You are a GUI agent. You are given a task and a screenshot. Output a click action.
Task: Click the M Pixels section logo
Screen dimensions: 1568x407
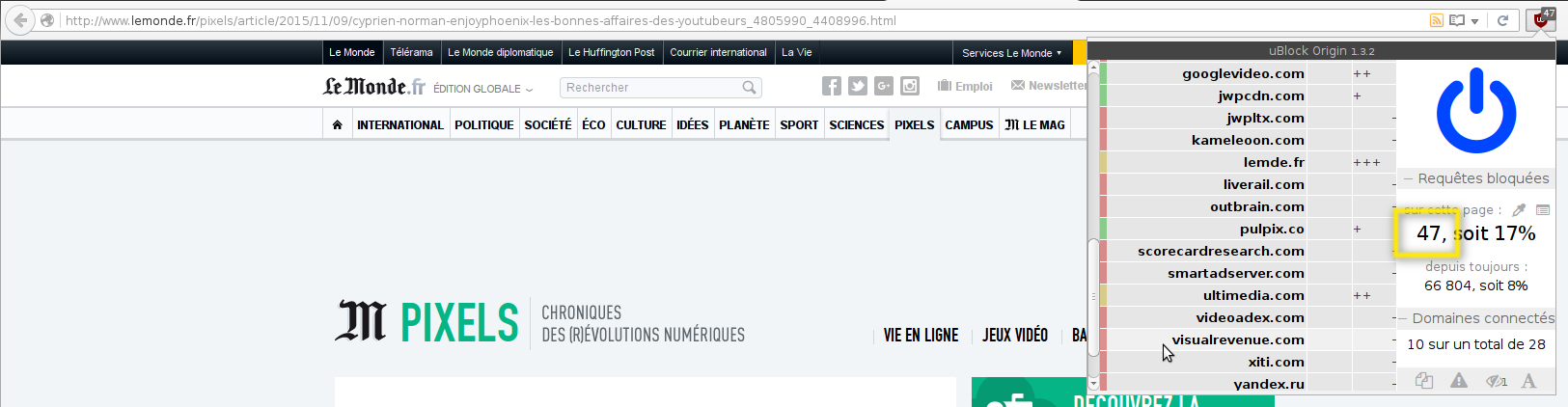(427, 321)
